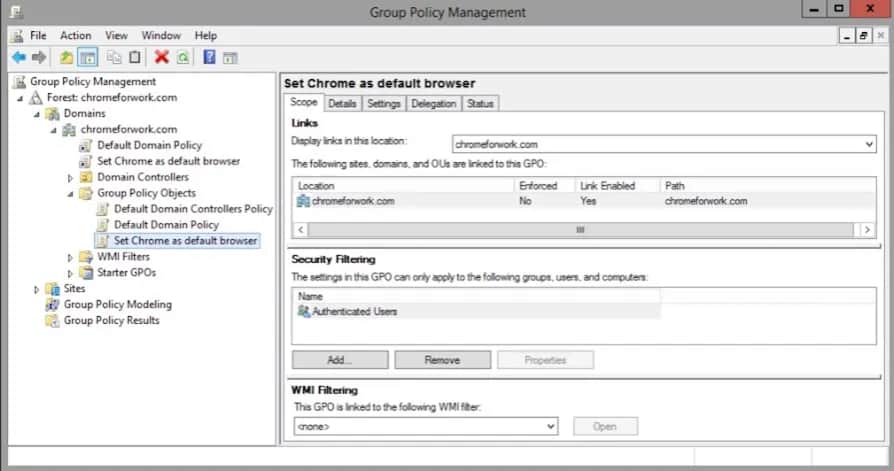This screenshot has height=471, width=894.
Task: Click the Remove button
Action: point(442,360)
